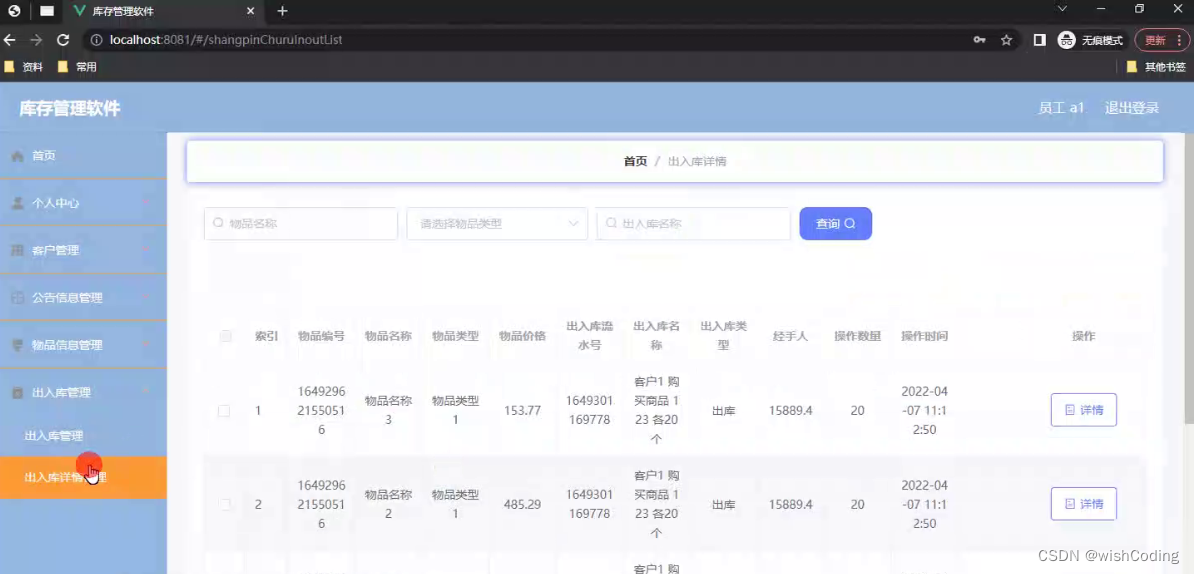Click the 出入库类型 column header
1194x574 pixels.
coord(723,335)
